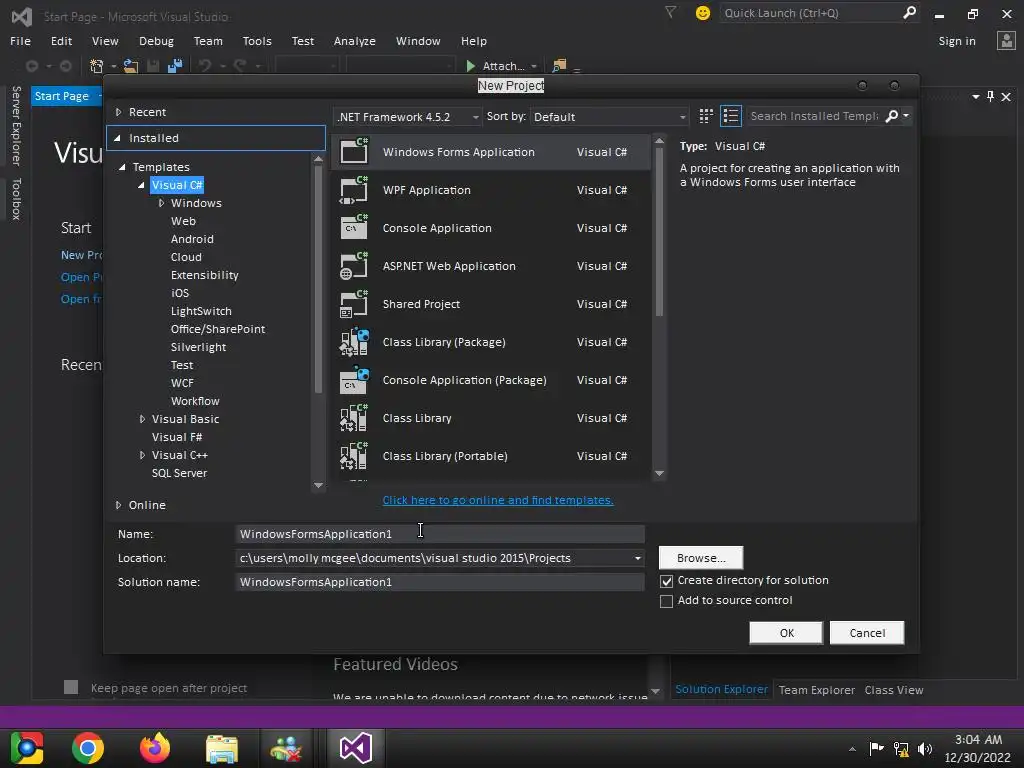The image size is (1024, 768).
Task: Click the category tree vertical scrollbar thumb
Action: pos(319,280)
